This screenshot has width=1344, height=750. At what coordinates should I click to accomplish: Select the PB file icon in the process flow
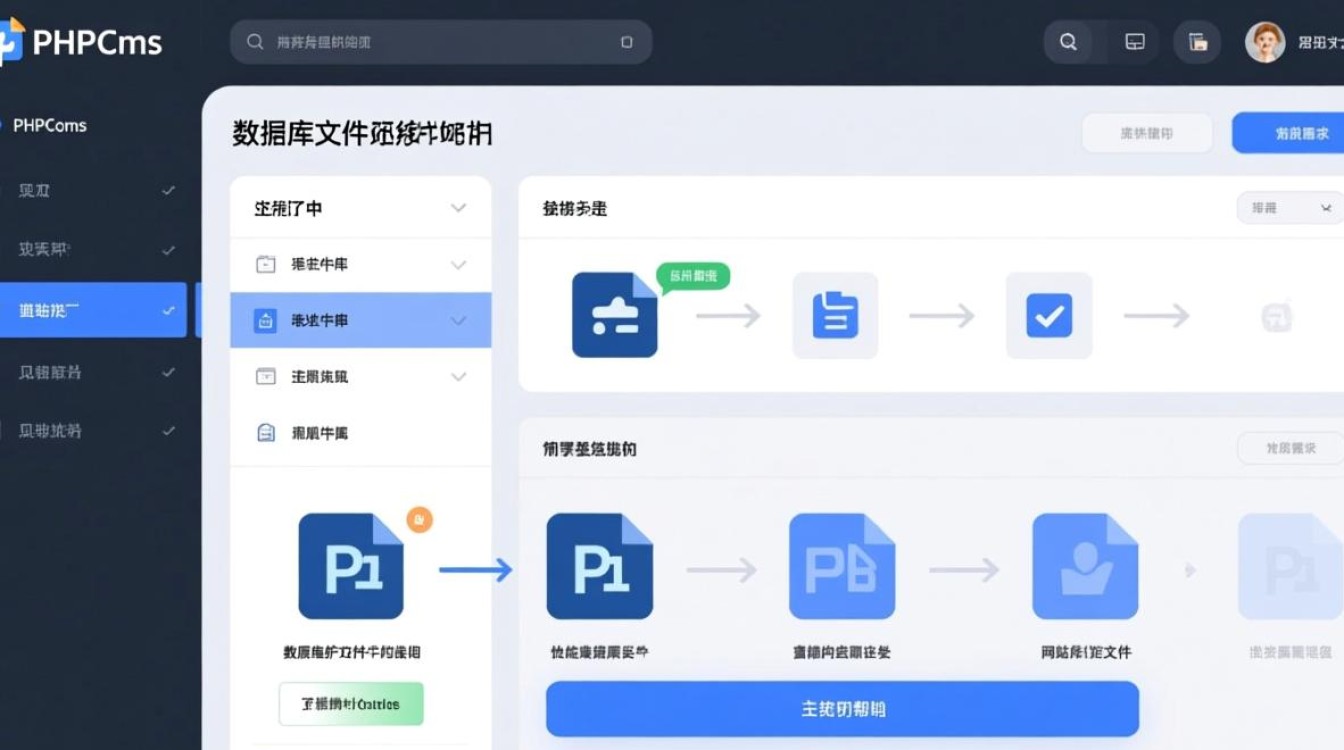tap(842, 564)
